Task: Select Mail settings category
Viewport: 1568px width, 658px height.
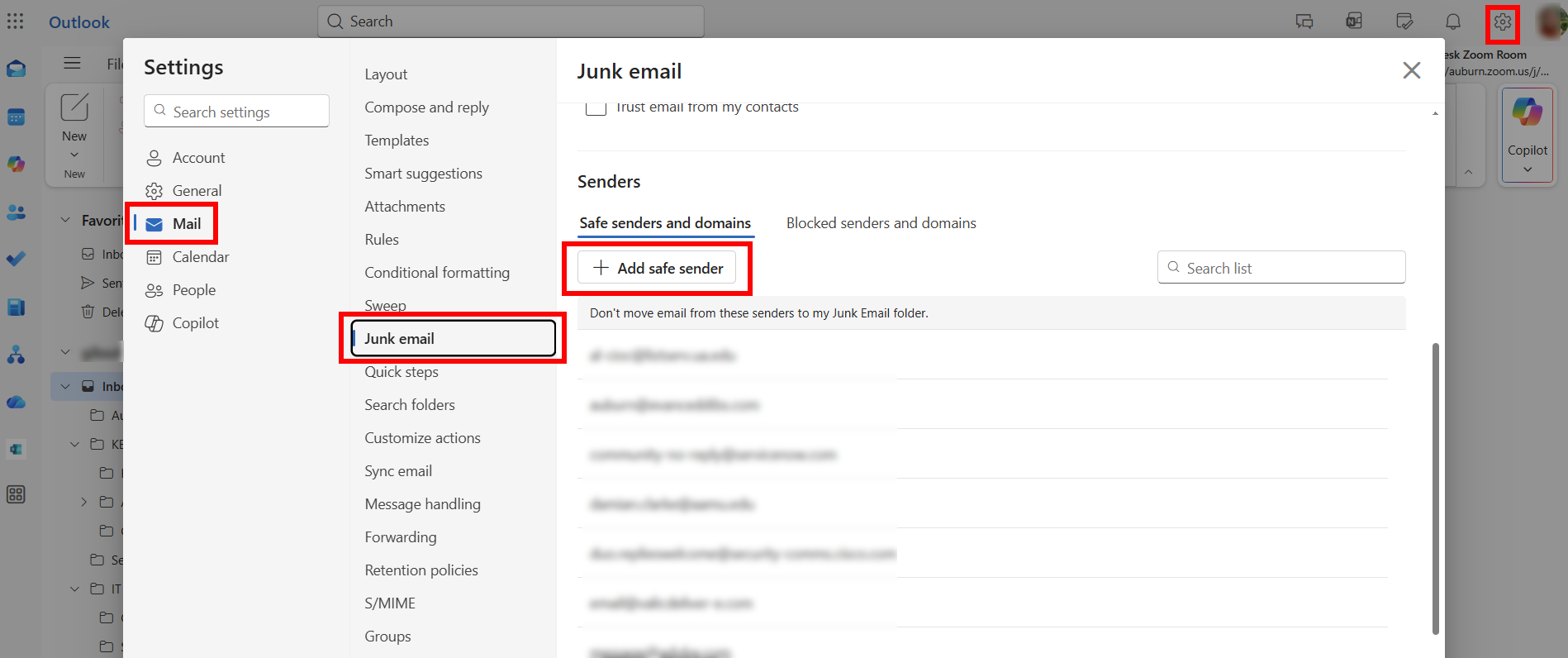Action: click(x=187, y=224)
